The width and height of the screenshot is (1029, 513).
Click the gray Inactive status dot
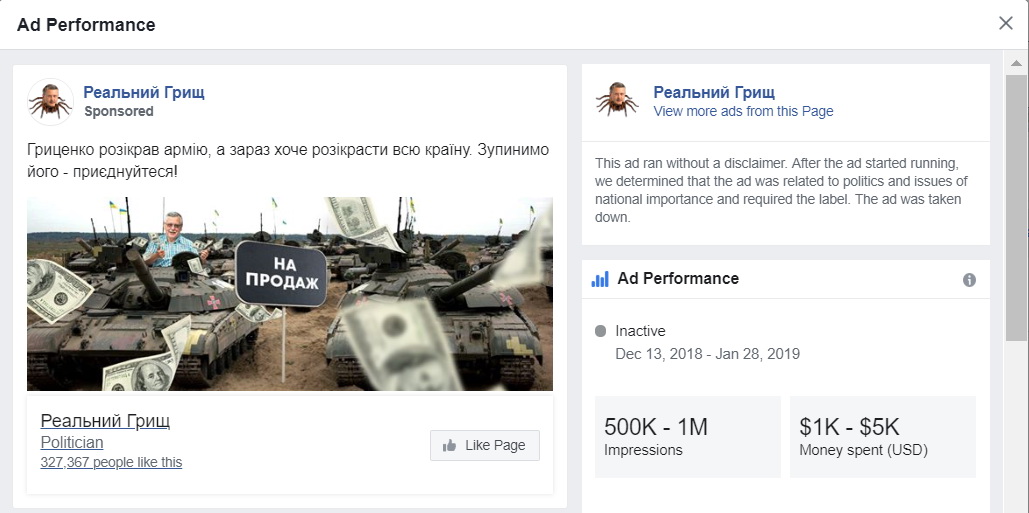(600, 331)
